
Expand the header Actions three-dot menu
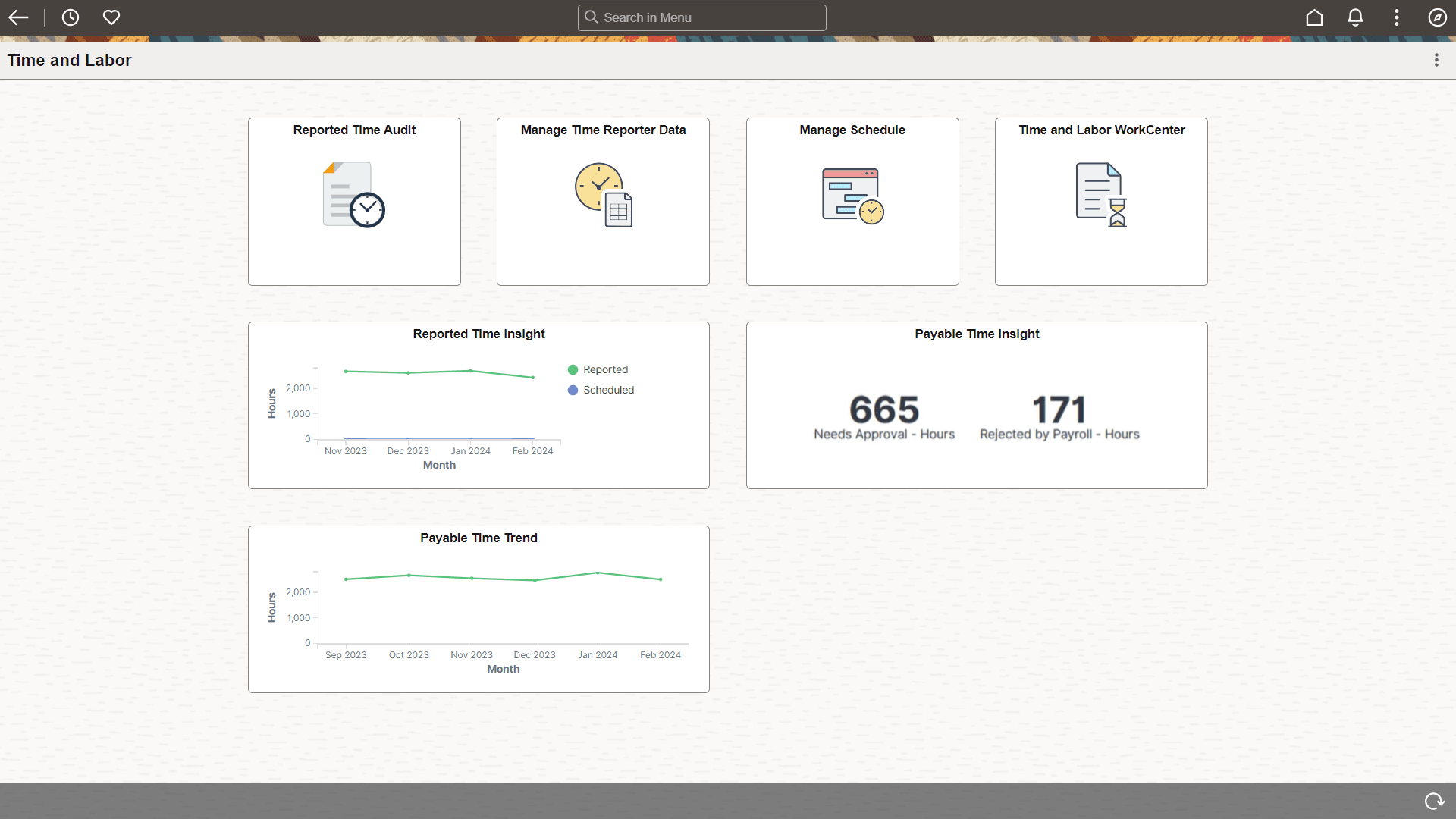[1396, 17]
